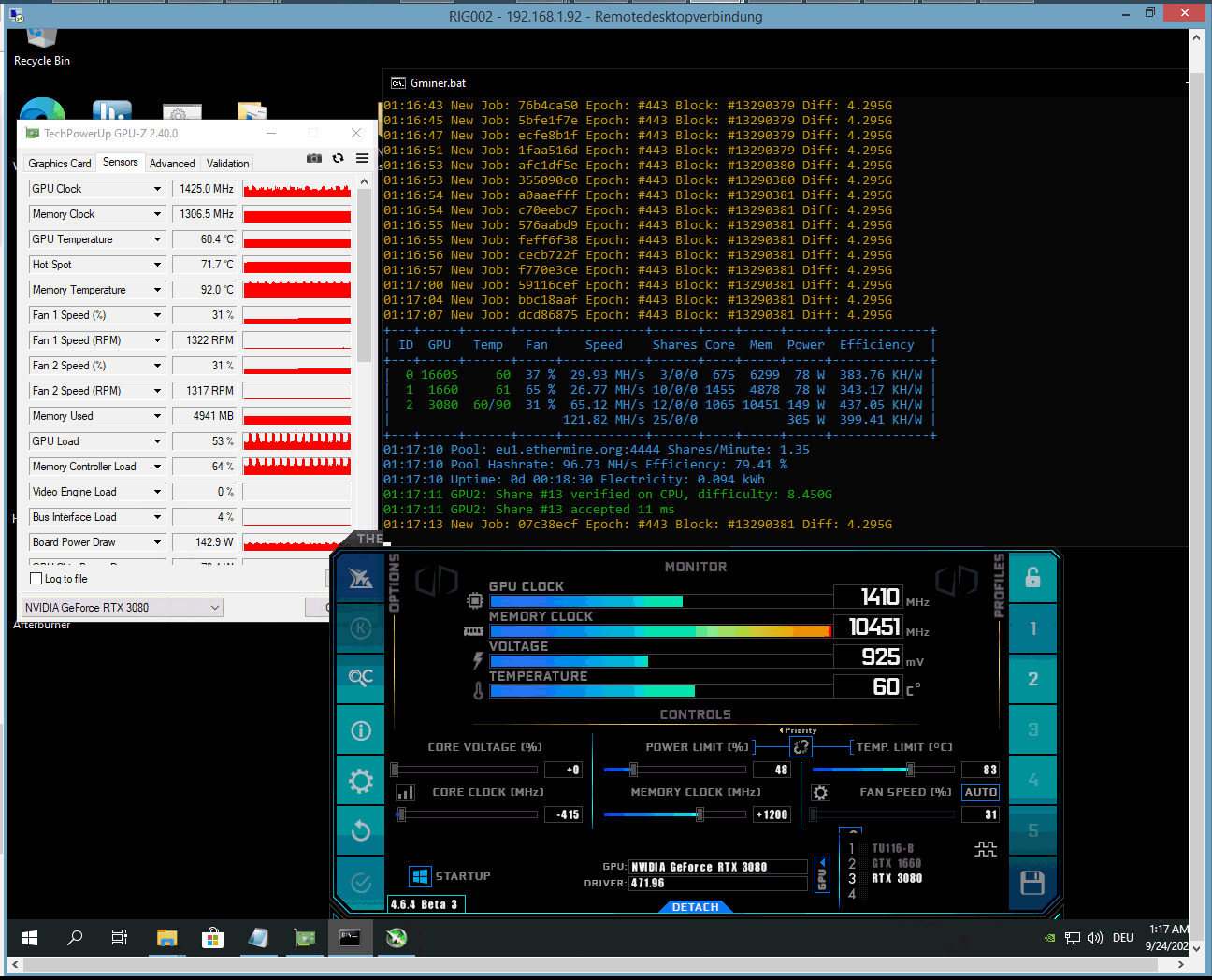The width and height of the screenshot is (1212, 980).
Task: Open fan settings gear beside Fan Speed
Action: pos(820,792)
